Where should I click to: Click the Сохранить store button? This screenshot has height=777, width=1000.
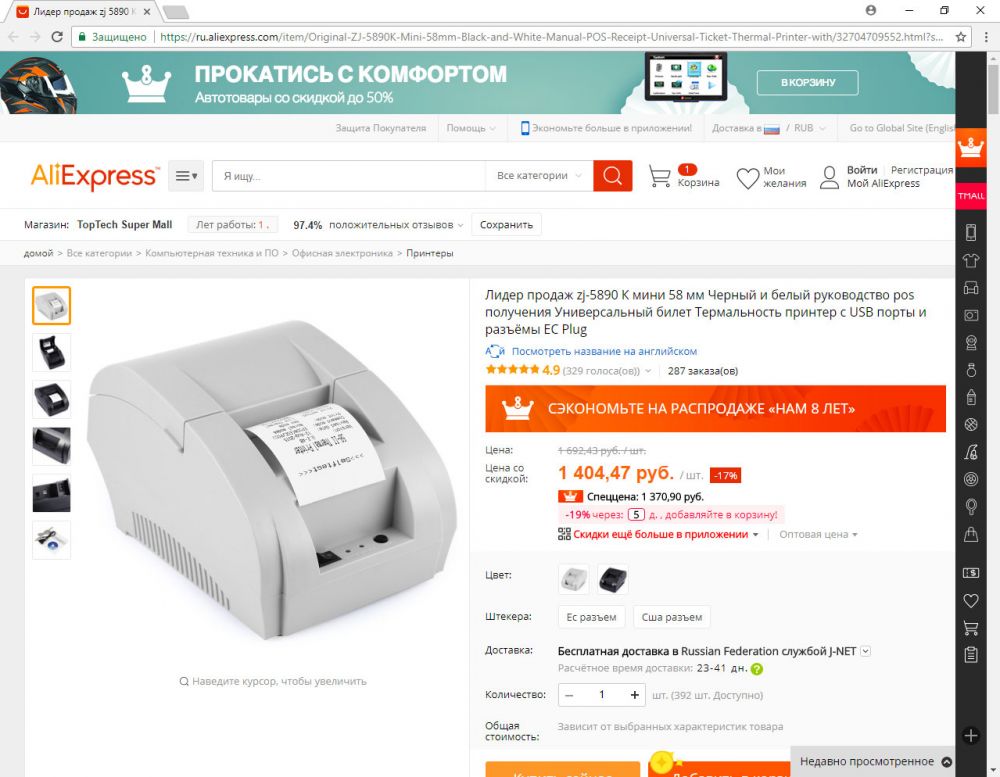(506, 225)
